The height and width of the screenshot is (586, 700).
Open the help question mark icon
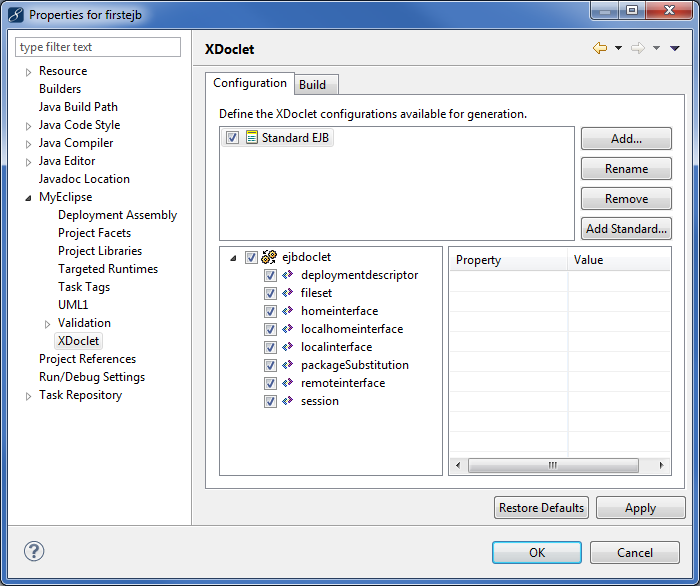tap(34, 551)
